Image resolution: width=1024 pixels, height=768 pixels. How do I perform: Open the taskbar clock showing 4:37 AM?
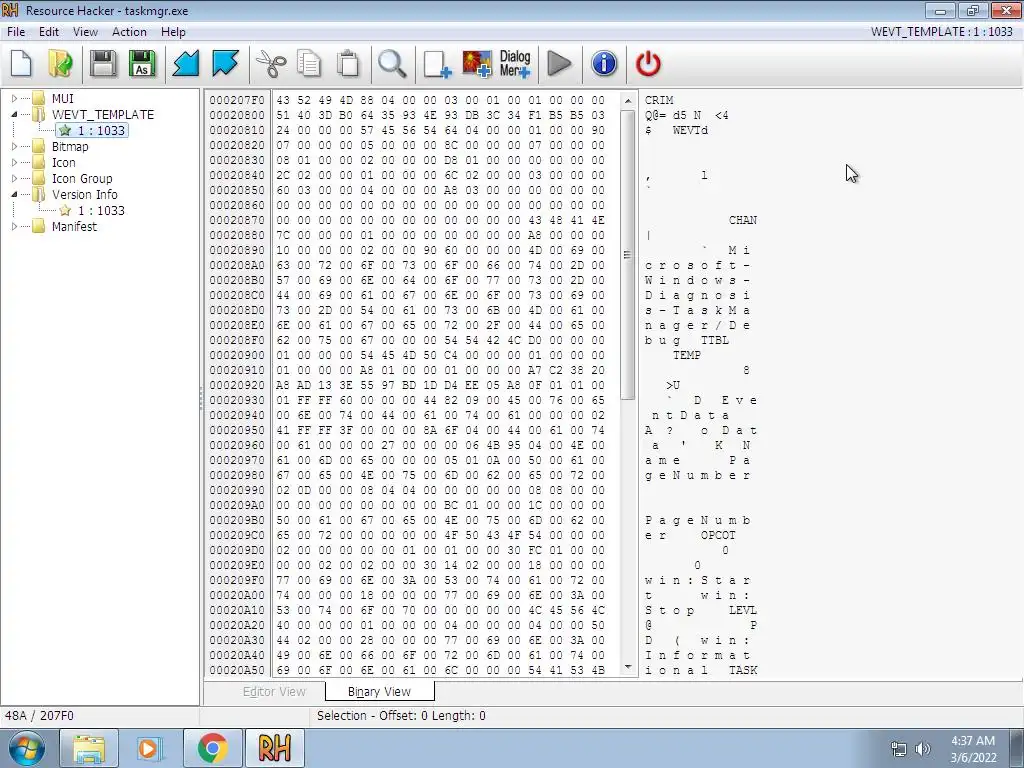coord(973,749)
